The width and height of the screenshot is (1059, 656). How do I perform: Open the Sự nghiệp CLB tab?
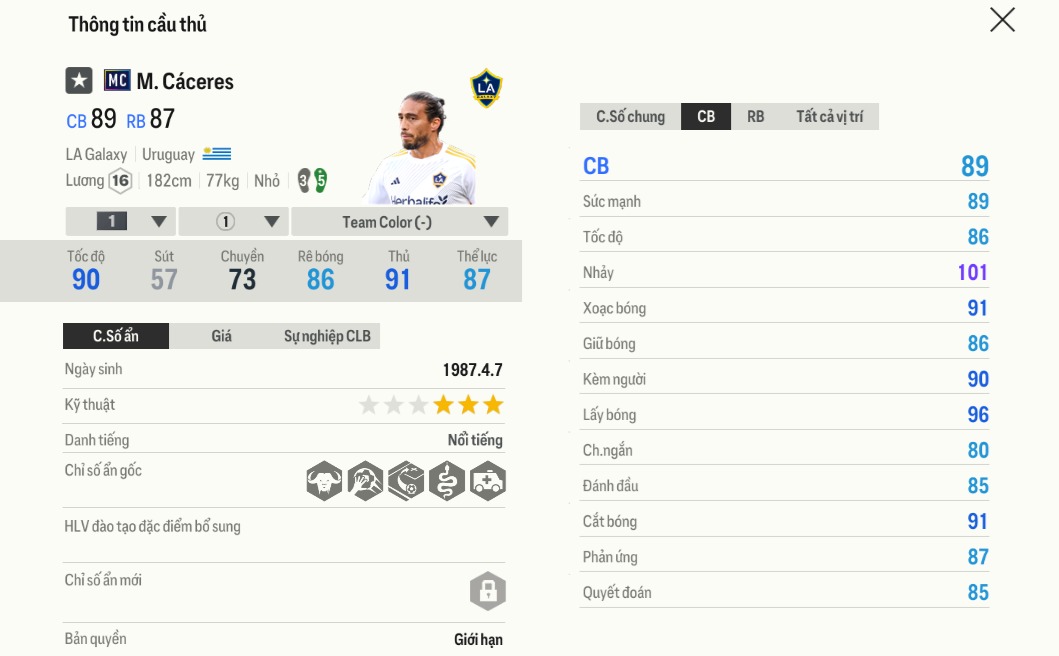327,336
